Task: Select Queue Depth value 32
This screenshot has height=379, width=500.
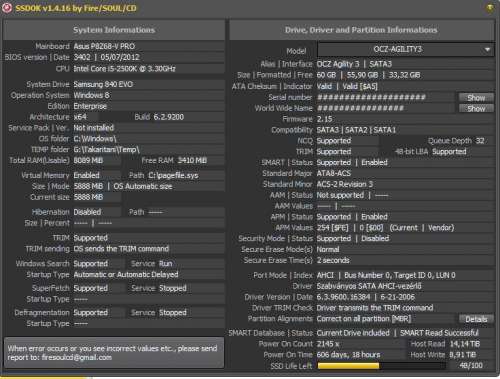Action: [x=480, y=141]
